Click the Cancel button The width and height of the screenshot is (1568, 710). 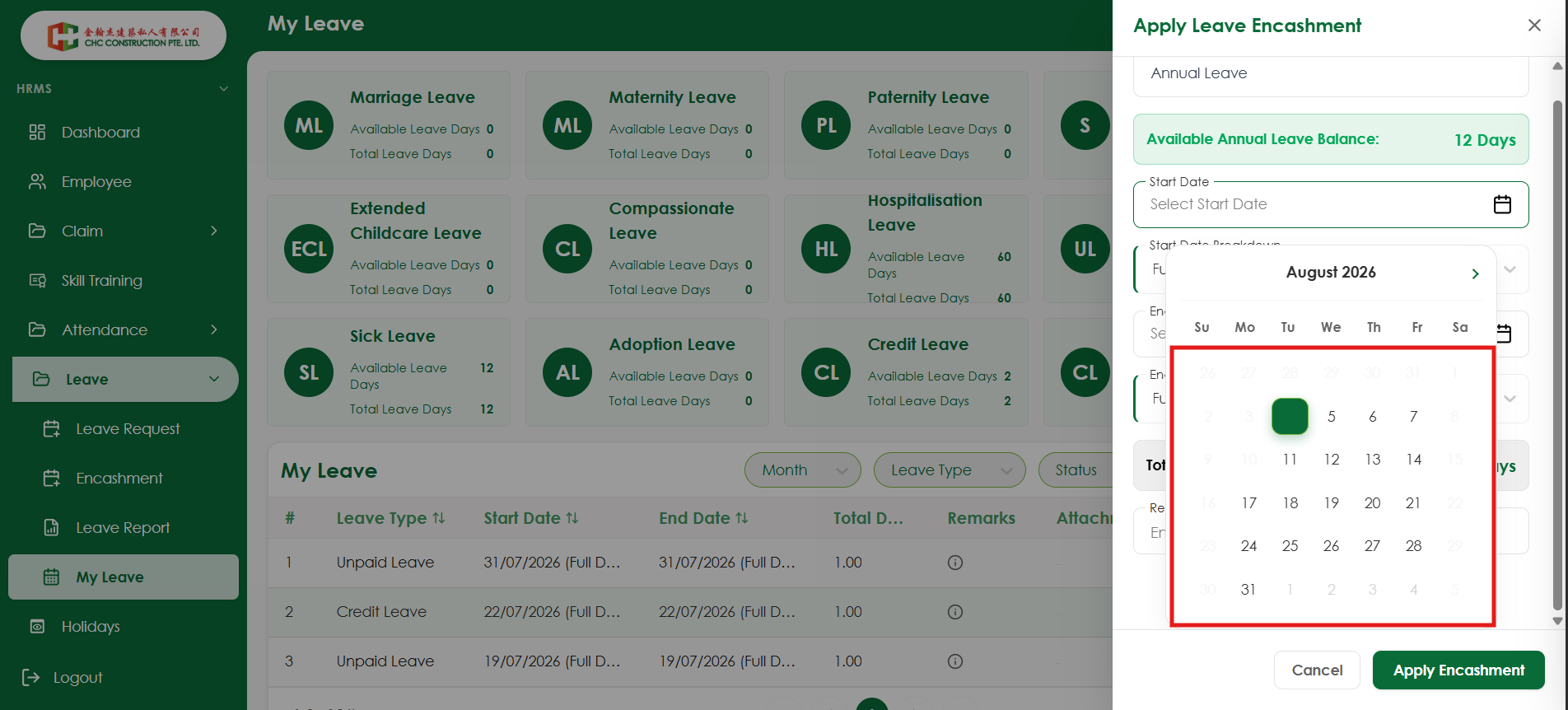click(1317, 670)
